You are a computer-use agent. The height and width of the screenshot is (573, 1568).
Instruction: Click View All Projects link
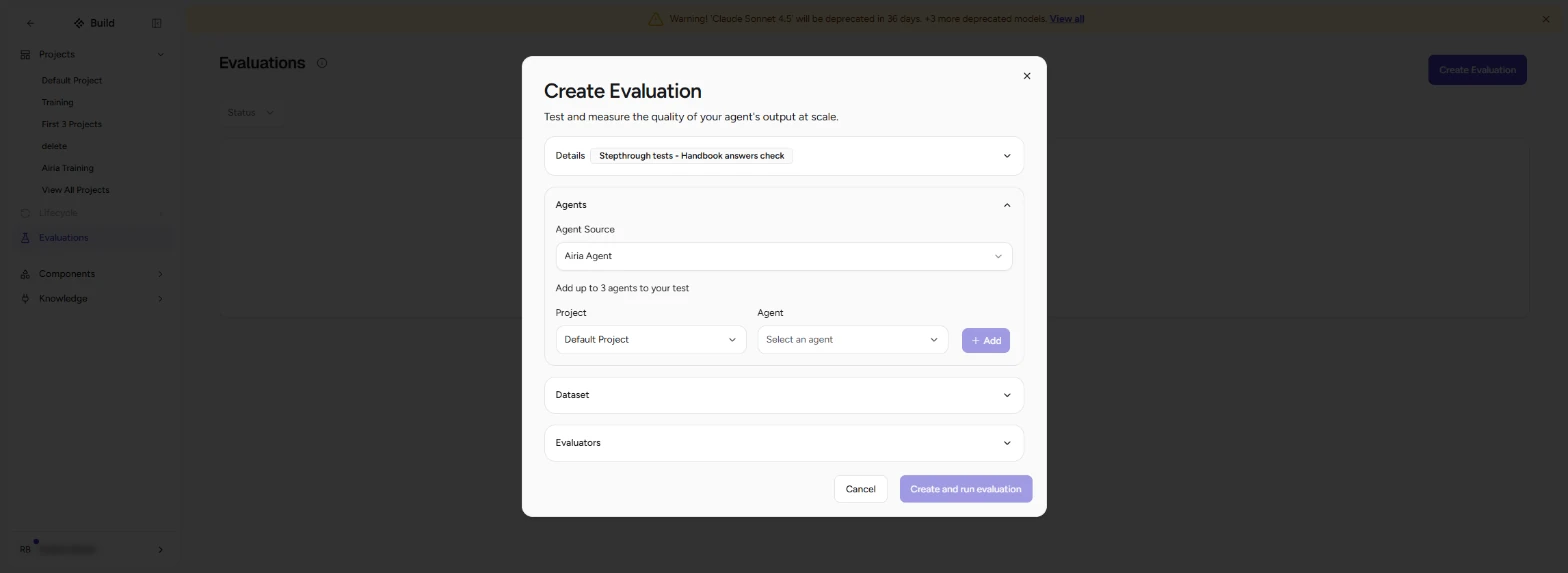click(x=75, y=190)
